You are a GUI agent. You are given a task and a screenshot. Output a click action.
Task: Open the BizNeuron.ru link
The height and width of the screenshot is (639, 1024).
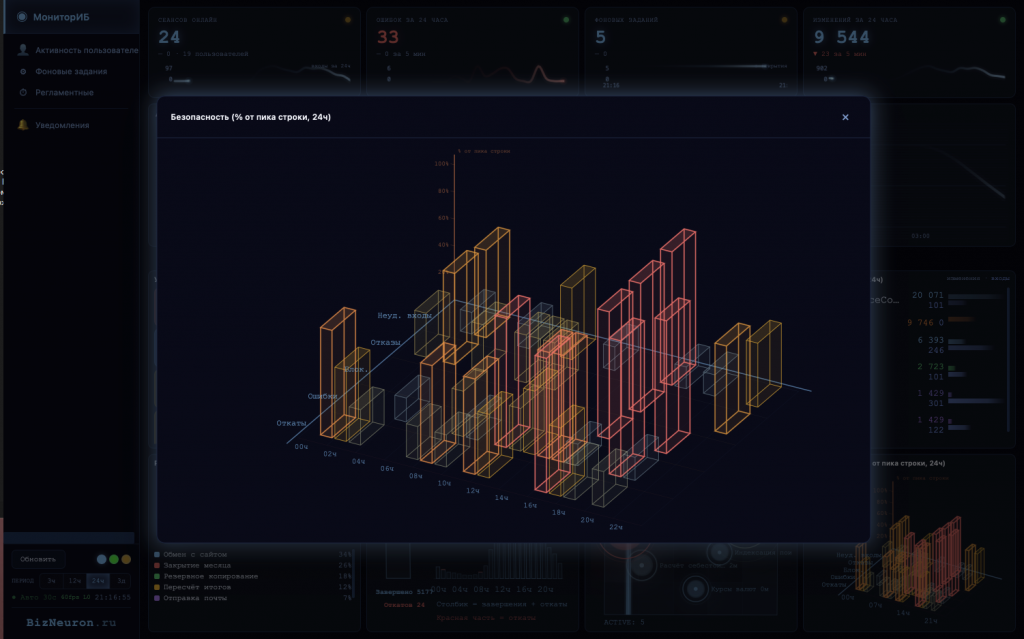click(71, 623)
